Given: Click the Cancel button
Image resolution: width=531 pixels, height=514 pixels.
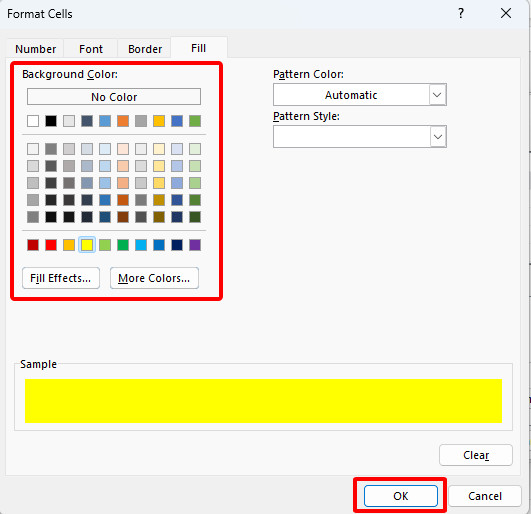Looking at the screenshot, I should tap(485, 496).
